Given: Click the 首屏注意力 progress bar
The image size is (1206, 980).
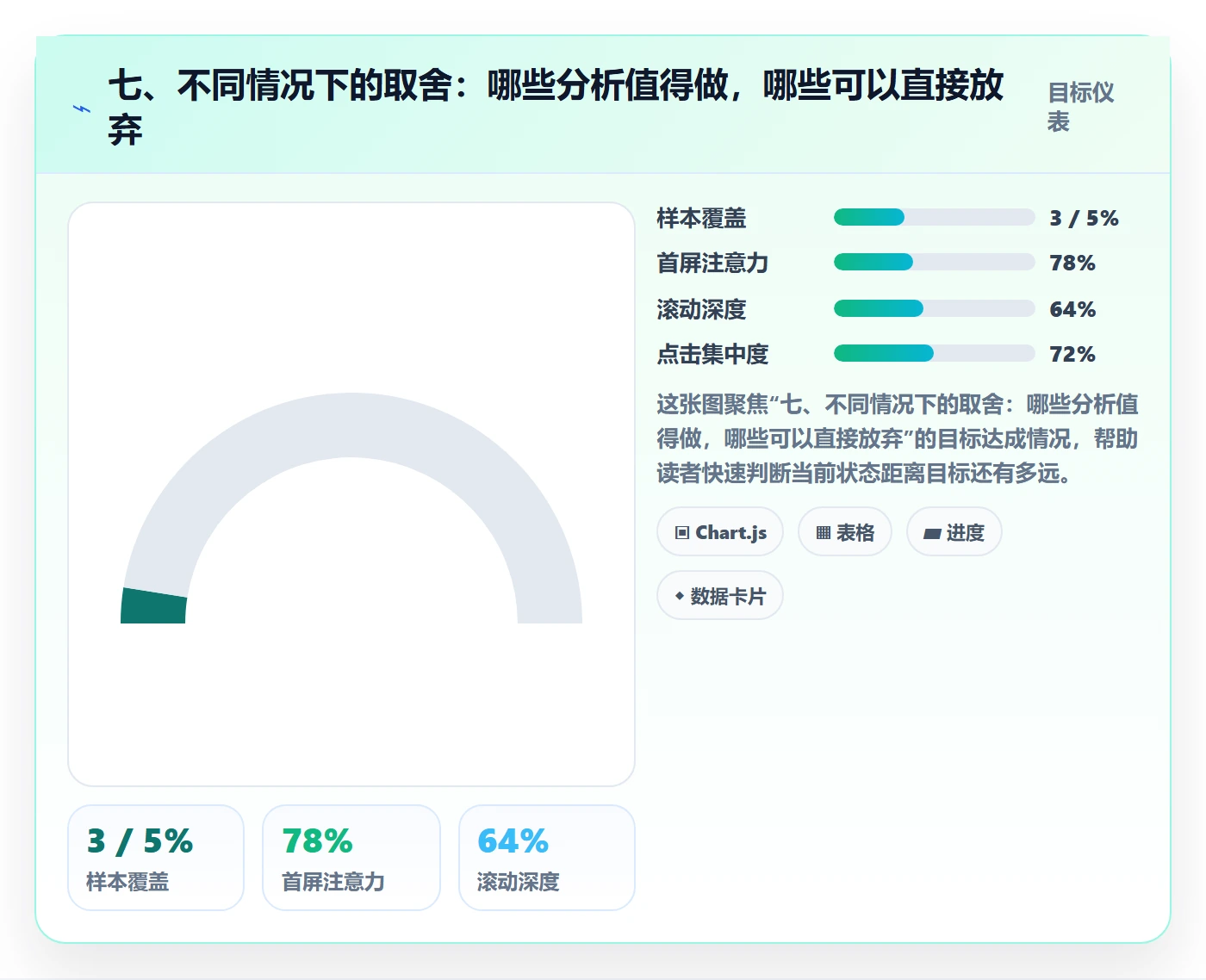Looking at the screenshot, I should click(934, 262).
